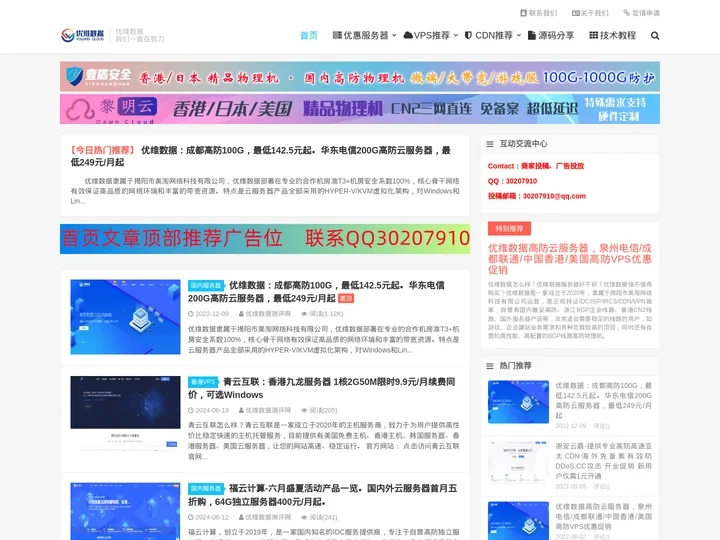Image resolution: width=720 pixels, height=540 pixels.
Task: Click the 投稿邮箱 30207910@qq.com text
Action: pyautogui.click(x=537, y=196)
